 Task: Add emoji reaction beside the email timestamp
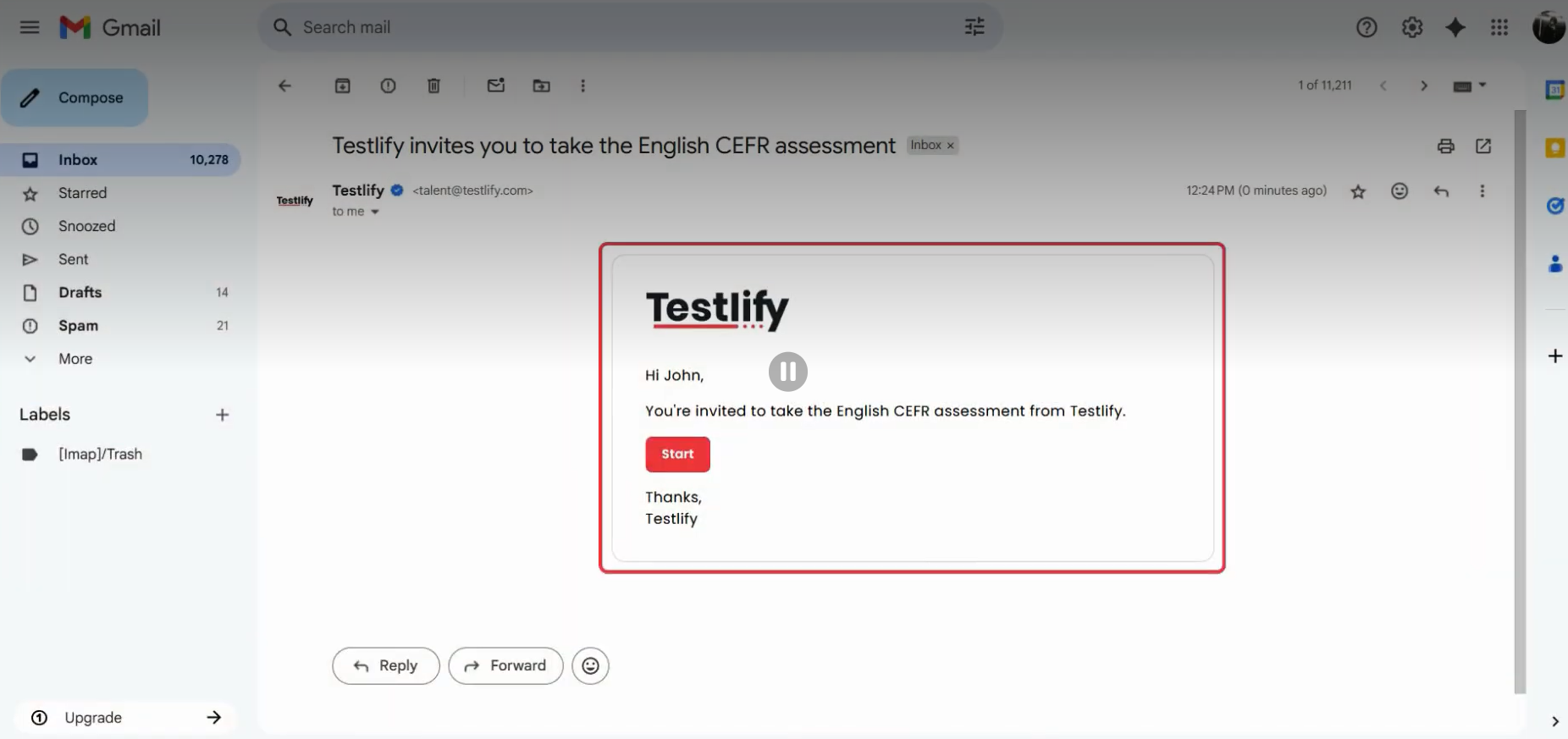click(1400, 191)
